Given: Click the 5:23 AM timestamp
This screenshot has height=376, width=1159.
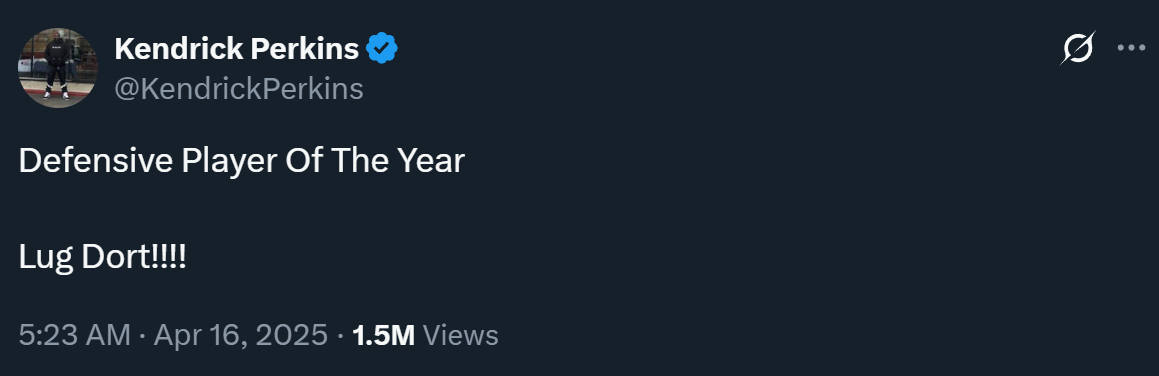Looking at the screenshot, I should click(75, 335).
